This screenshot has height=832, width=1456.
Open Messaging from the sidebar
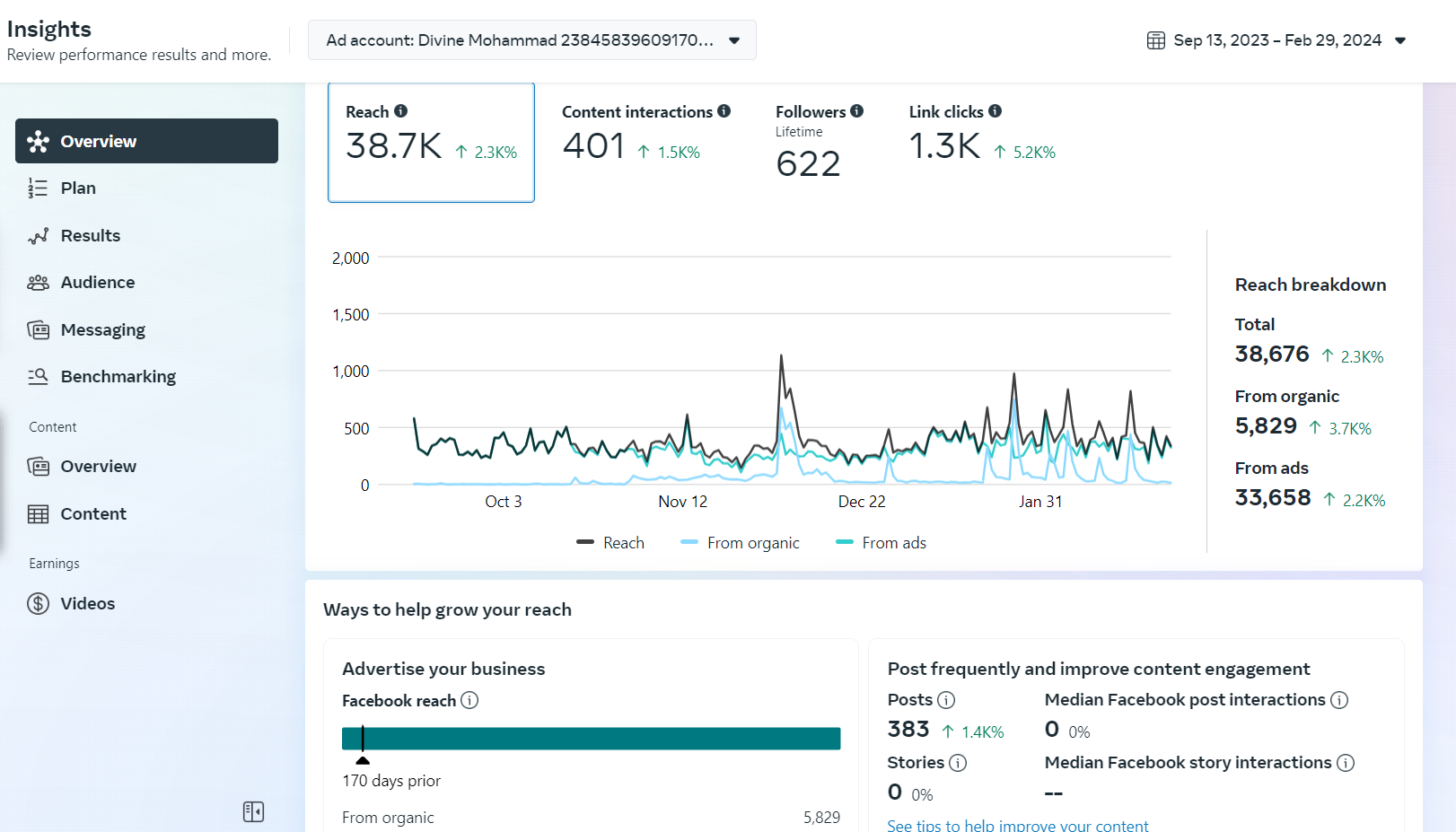(x=102, y=330)
